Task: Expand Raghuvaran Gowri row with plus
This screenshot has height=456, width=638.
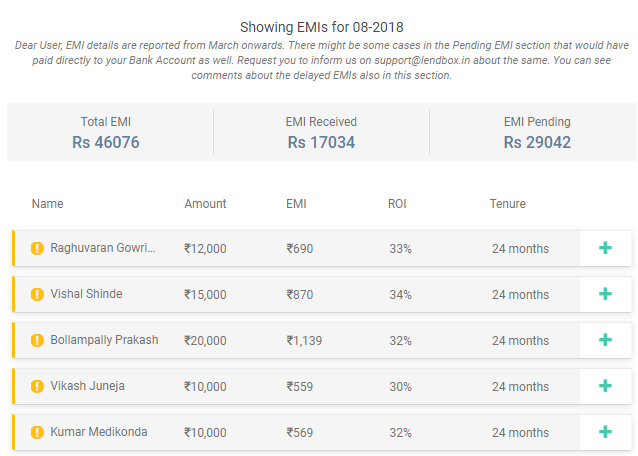Action: pos(605,248)
